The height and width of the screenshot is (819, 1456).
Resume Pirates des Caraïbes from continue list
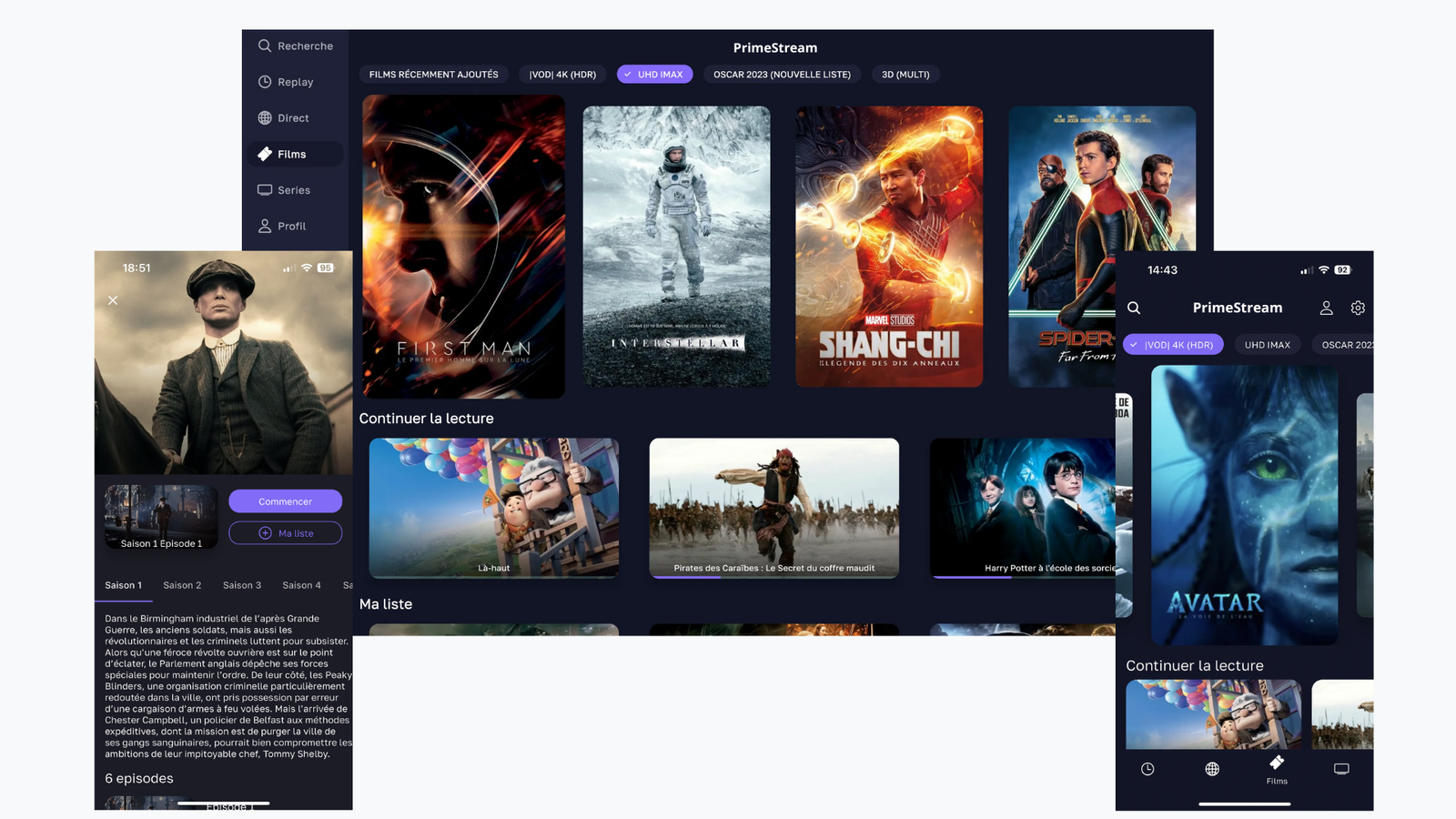[773, 508]
